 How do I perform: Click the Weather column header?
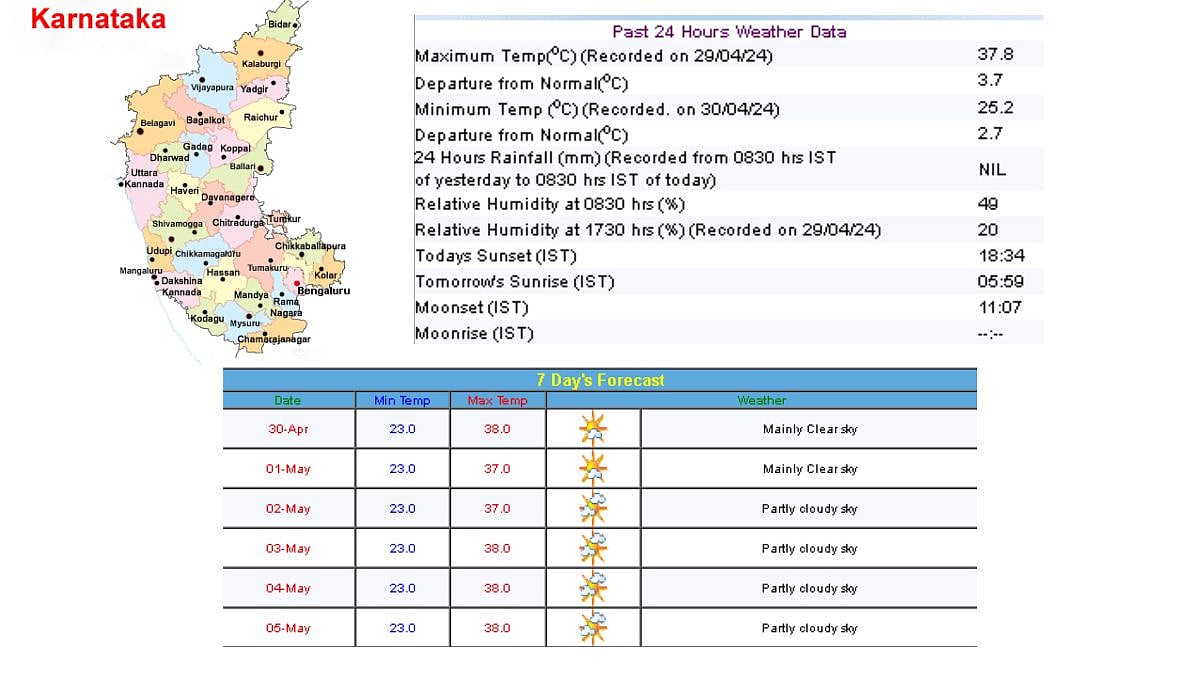pyautogui.click(x=762, y=400)
